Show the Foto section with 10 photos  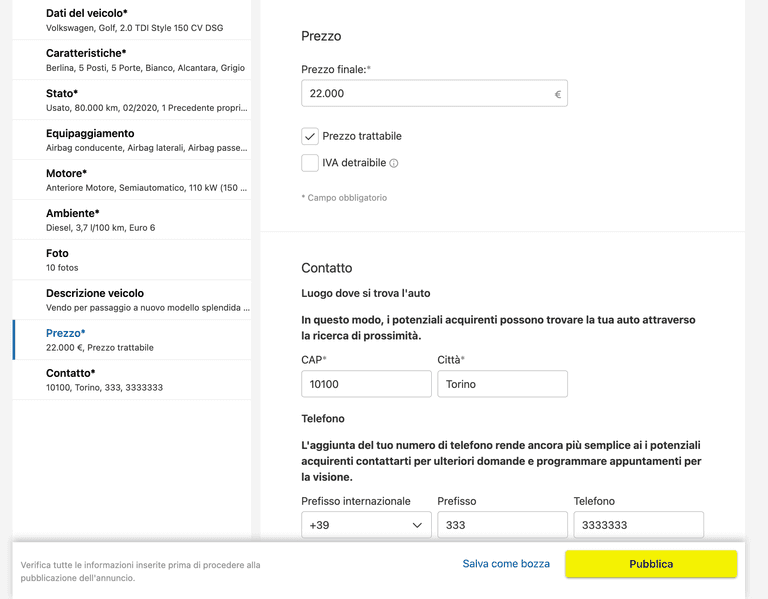[x=132, y=260]
